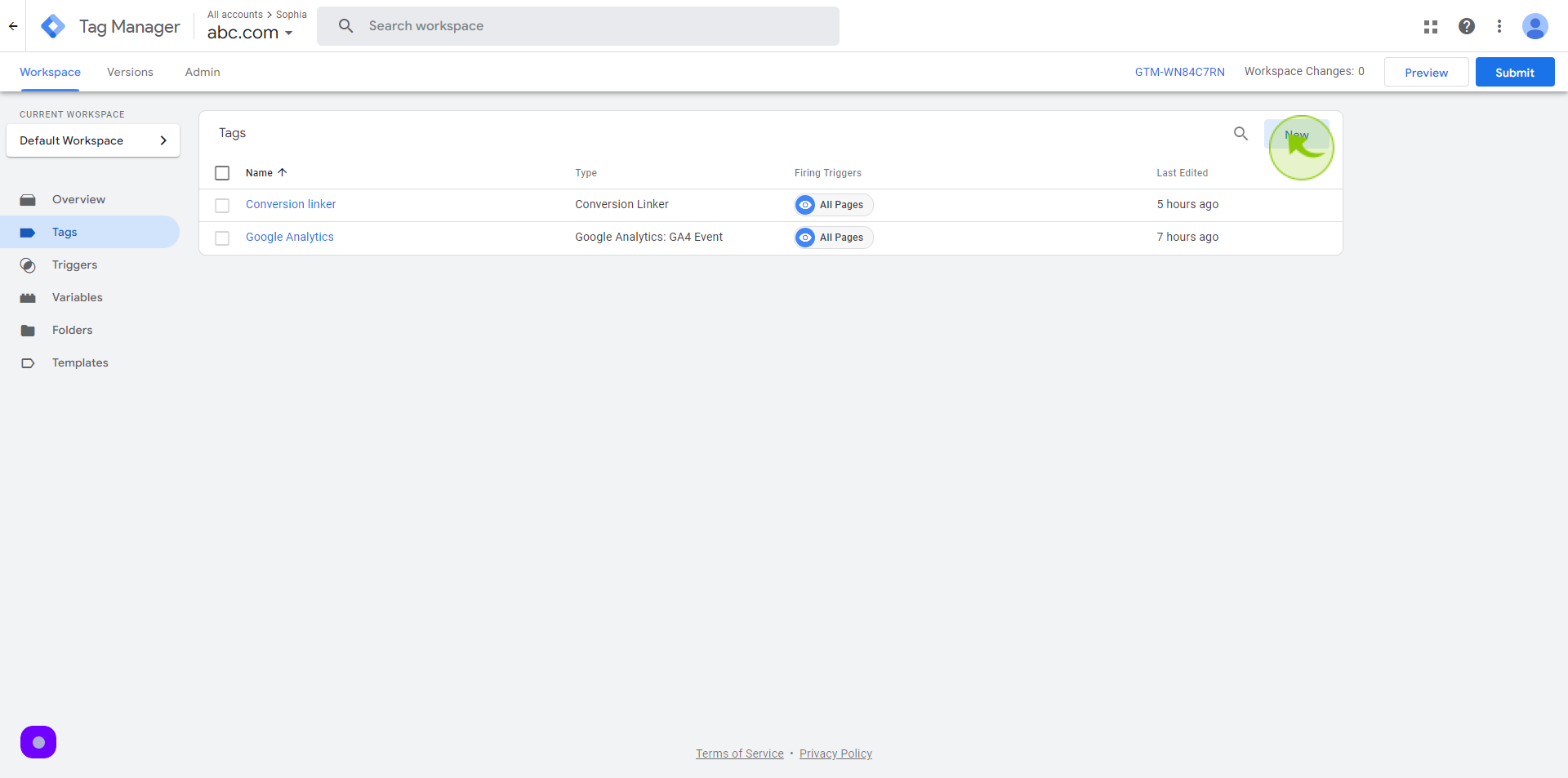This screenshot has width=1568, height=778.
Task: Click the Variables sidebar icon
Action: 28,298
